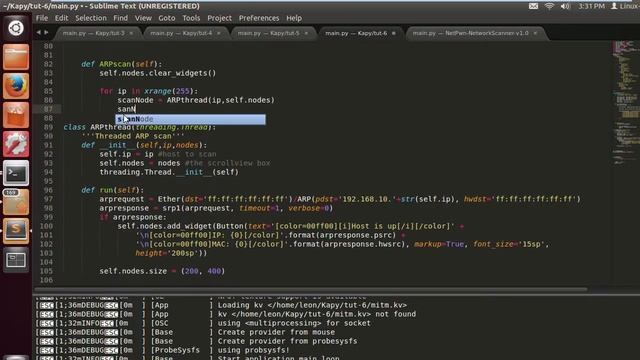This screenshot has width=640, height=360.
Task: Open the Edit menu
Action: [61, 18]
